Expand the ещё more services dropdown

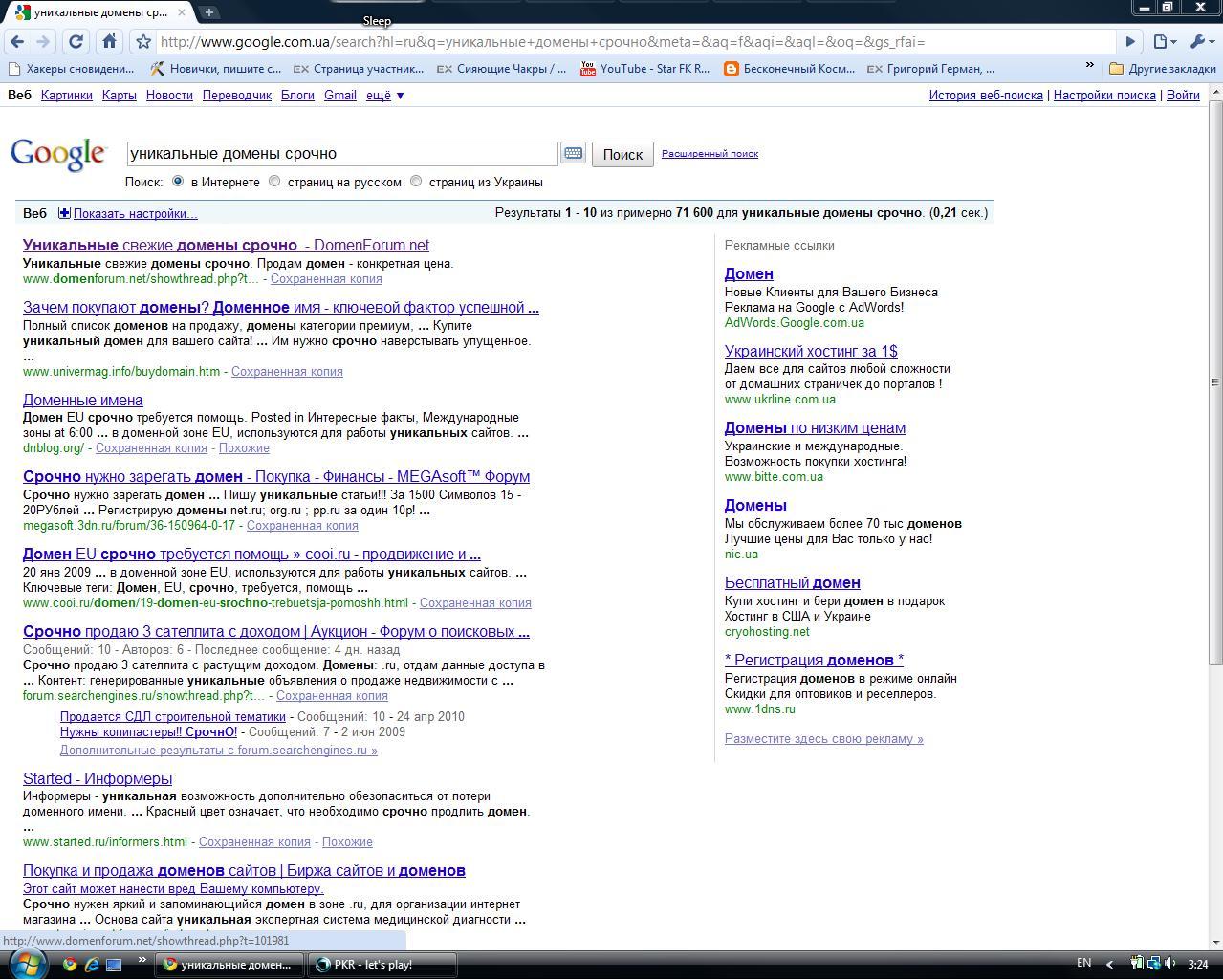pyautogui.click(x=385, y=96)
